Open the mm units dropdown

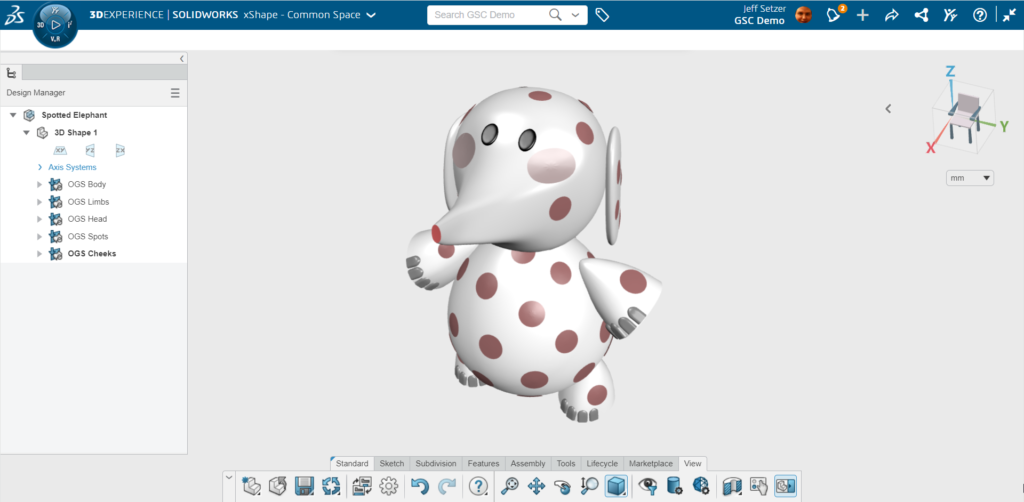pos(970,178)
